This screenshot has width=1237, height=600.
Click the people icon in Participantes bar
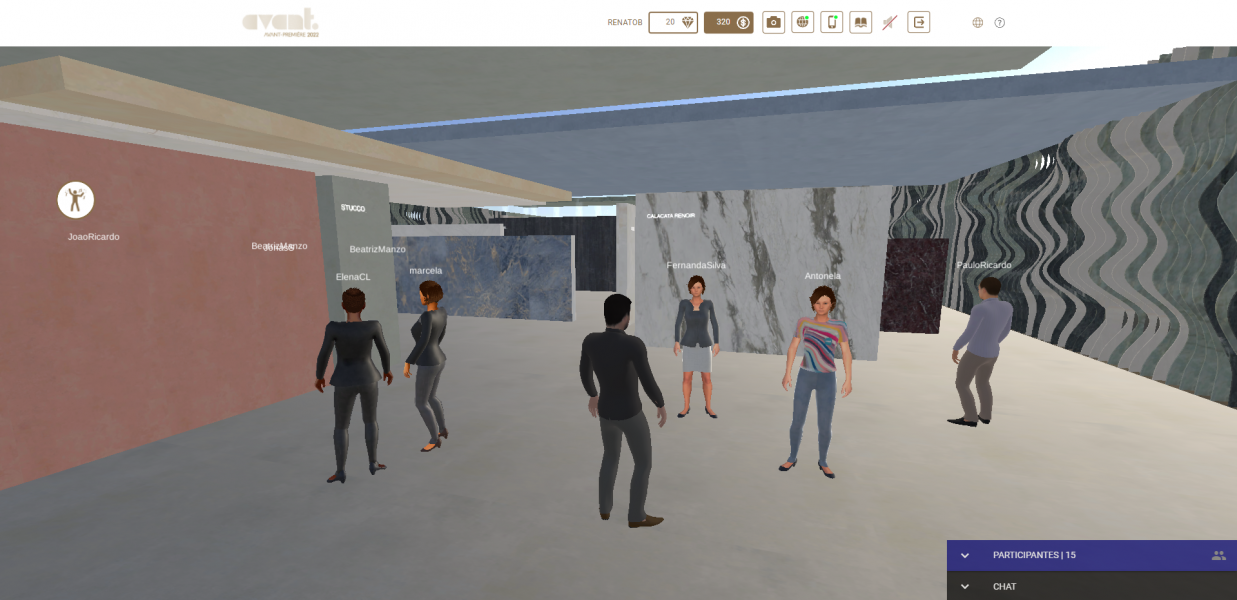click(1218, 555)
